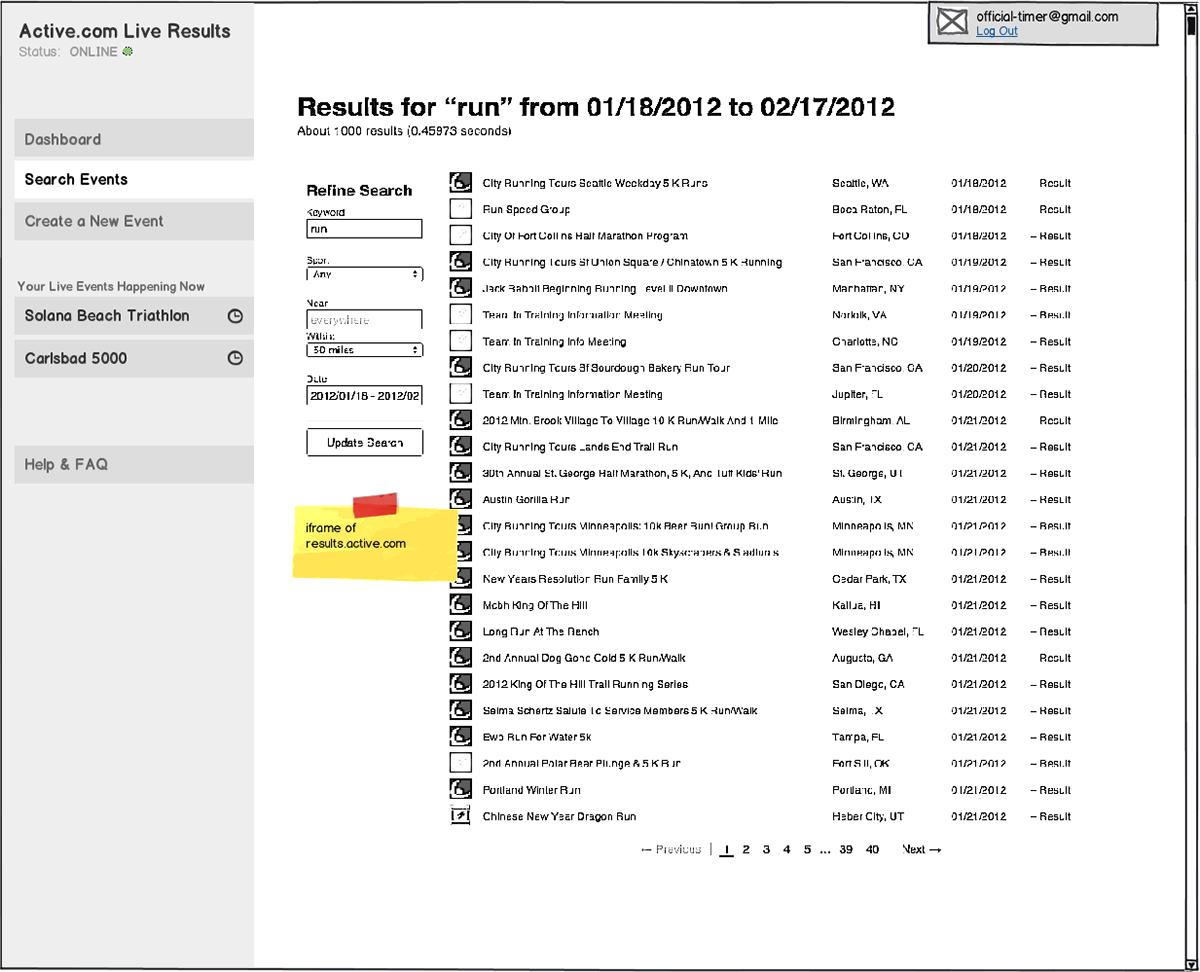Image resolution: width=1200 pixels, height=972 pixels.
Task: Click the blank event icon for Run Speed Group
Action: click(460, 209)
